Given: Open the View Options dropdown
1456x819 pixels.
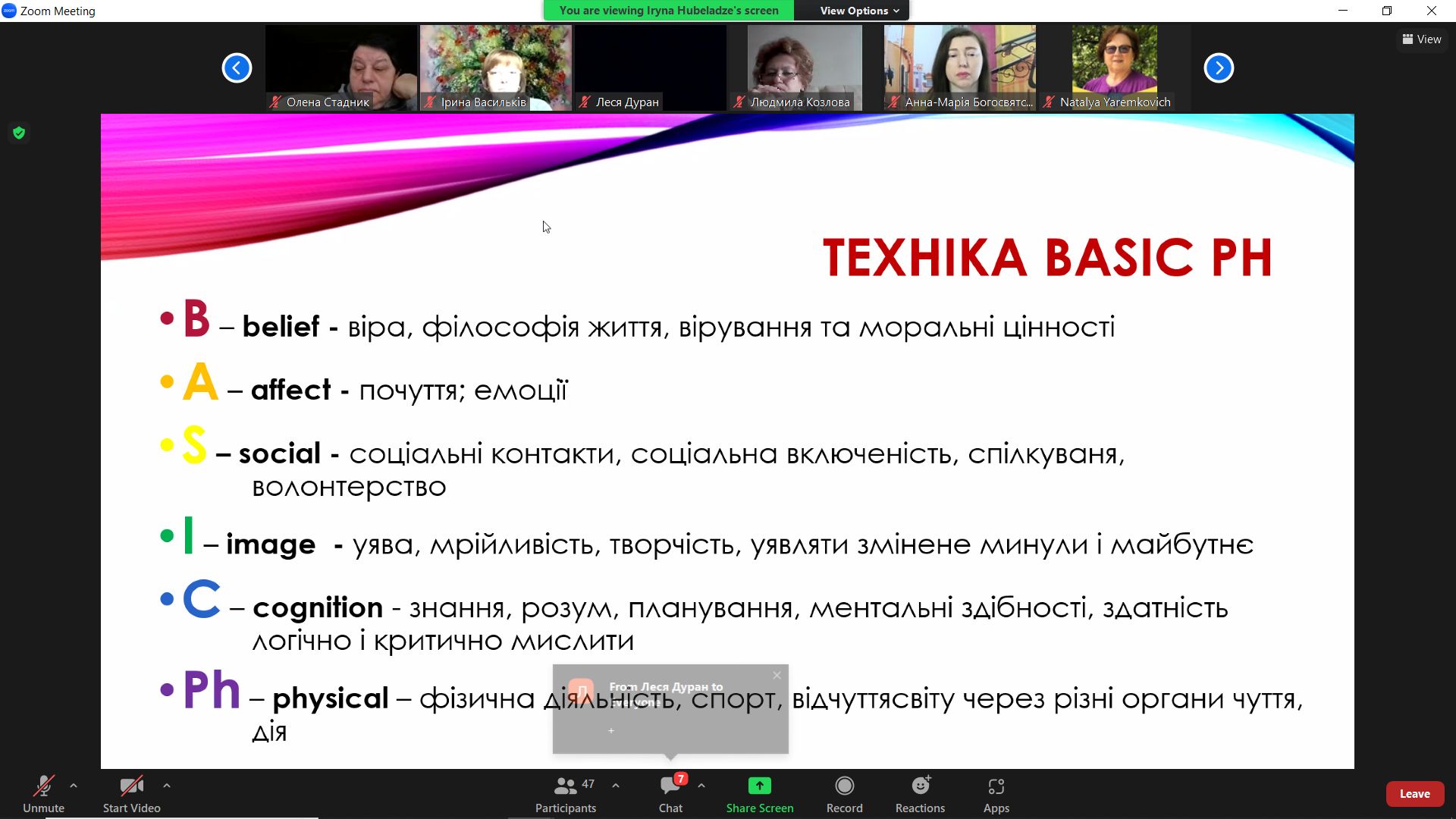Looking at the screenshot, I should coord(858,11).
